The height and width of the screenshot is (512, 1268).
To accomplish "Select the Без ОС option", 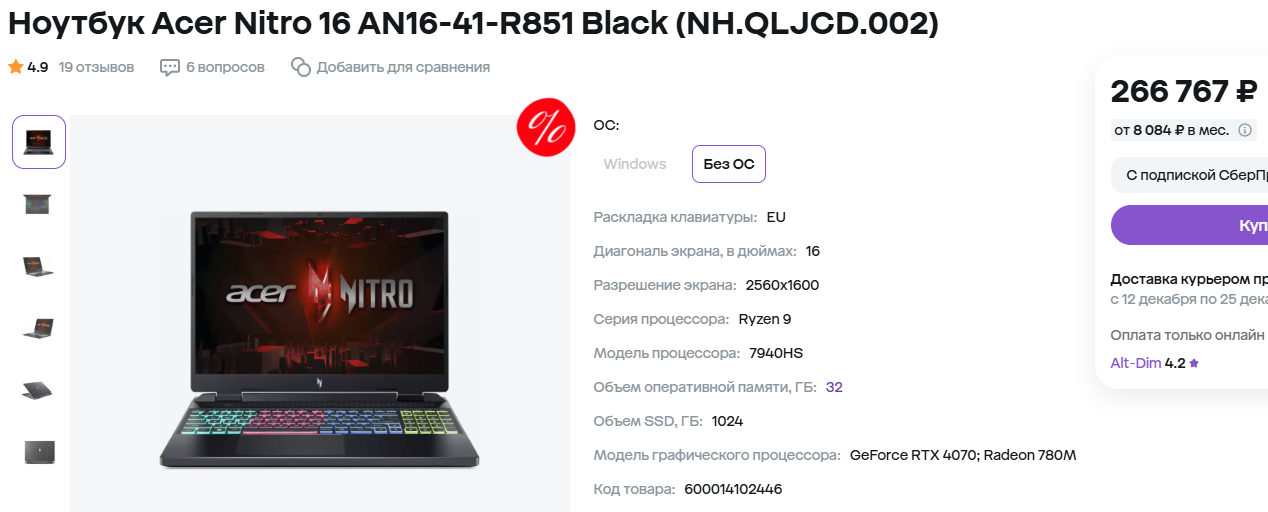I will [729, 164].
